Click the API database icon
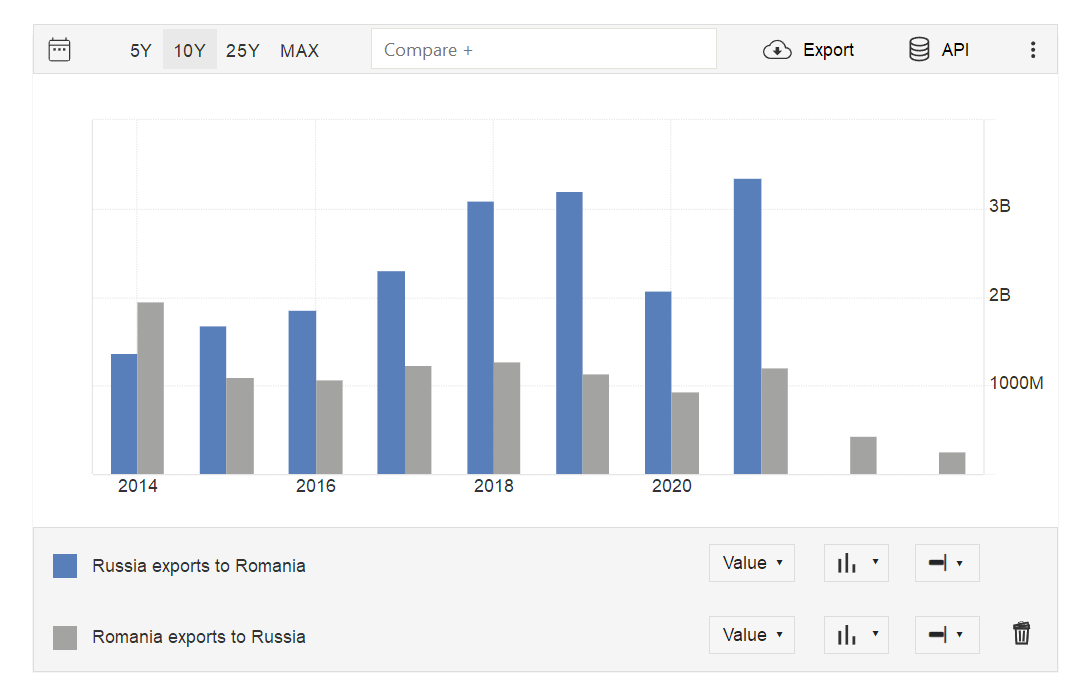Viewport: 1083px width, 688px height. 919,50
